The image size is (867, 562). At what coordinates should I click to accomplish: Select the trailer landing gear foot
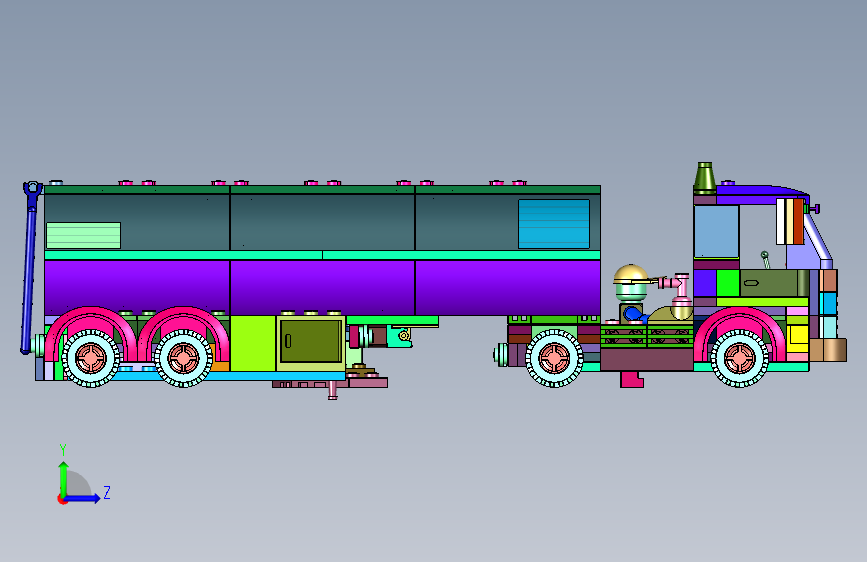click(332, 391)
